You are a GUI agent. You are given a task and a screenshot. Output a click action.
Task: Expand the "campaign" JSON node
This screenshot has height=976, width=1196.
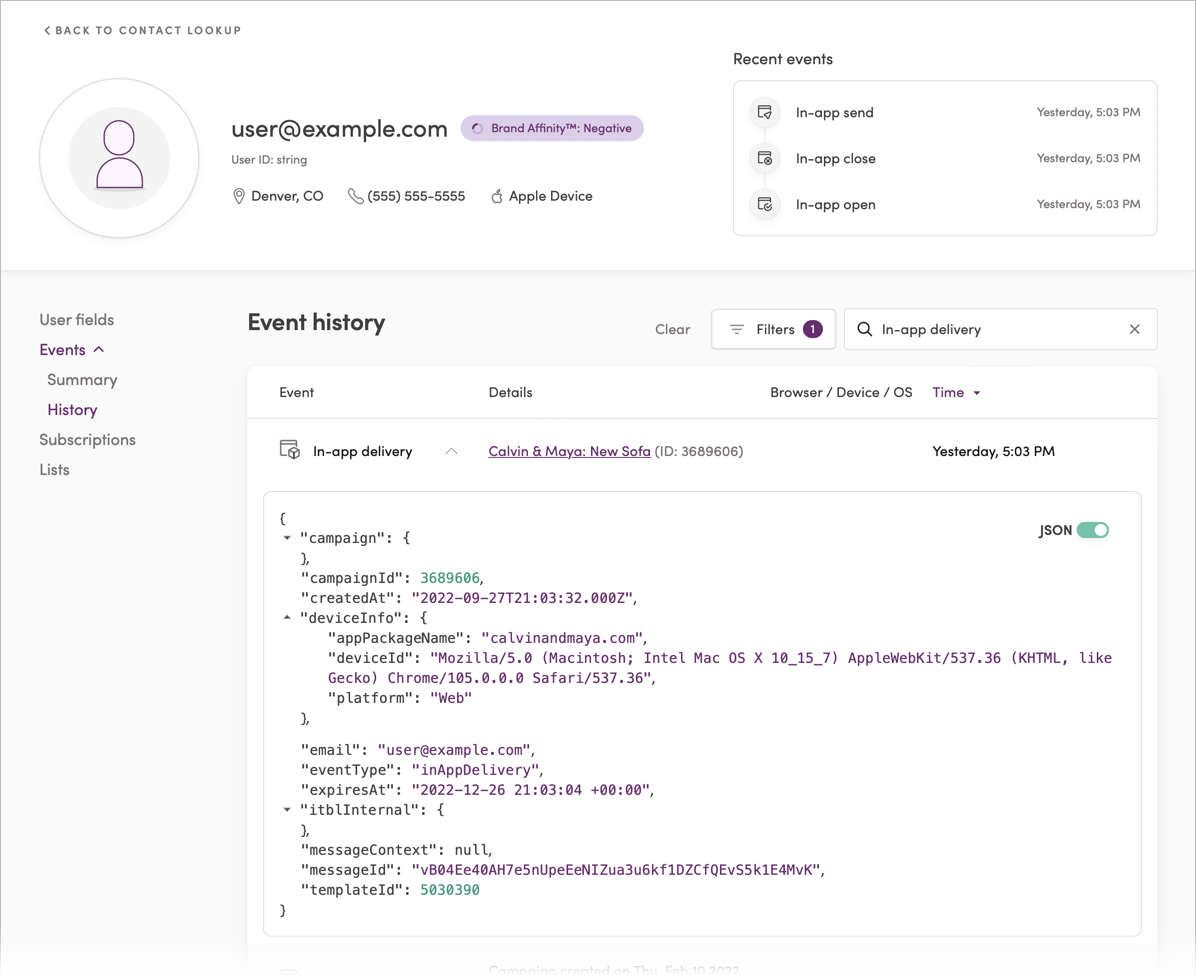tap(287, 538)
